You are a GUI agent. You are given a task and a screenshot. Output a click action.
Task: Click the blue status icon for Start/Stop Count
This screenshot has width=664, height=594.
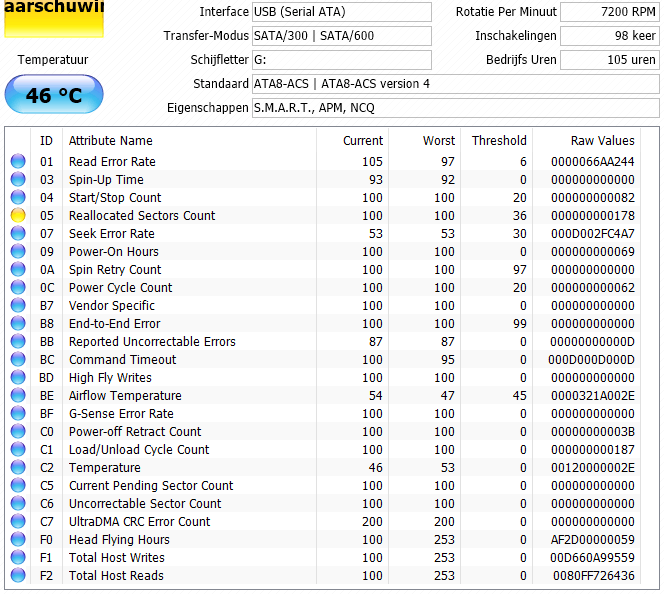click(18, 197)
